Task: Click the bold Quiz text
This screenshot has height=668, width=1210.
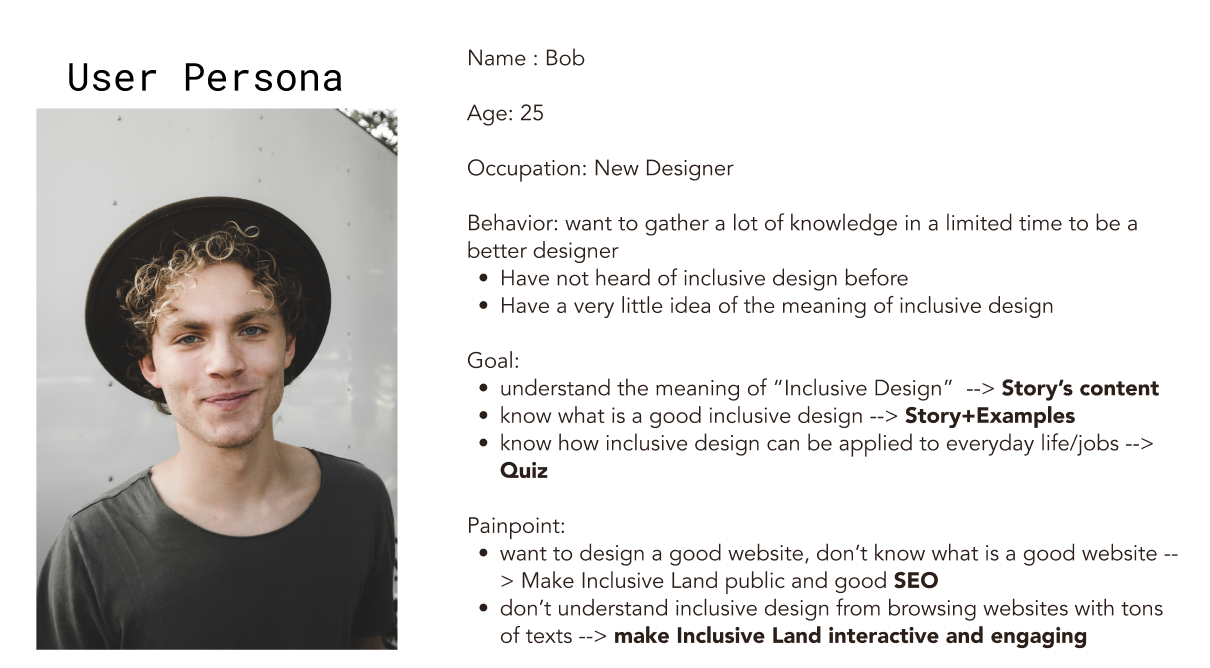Action: (524, 470)
